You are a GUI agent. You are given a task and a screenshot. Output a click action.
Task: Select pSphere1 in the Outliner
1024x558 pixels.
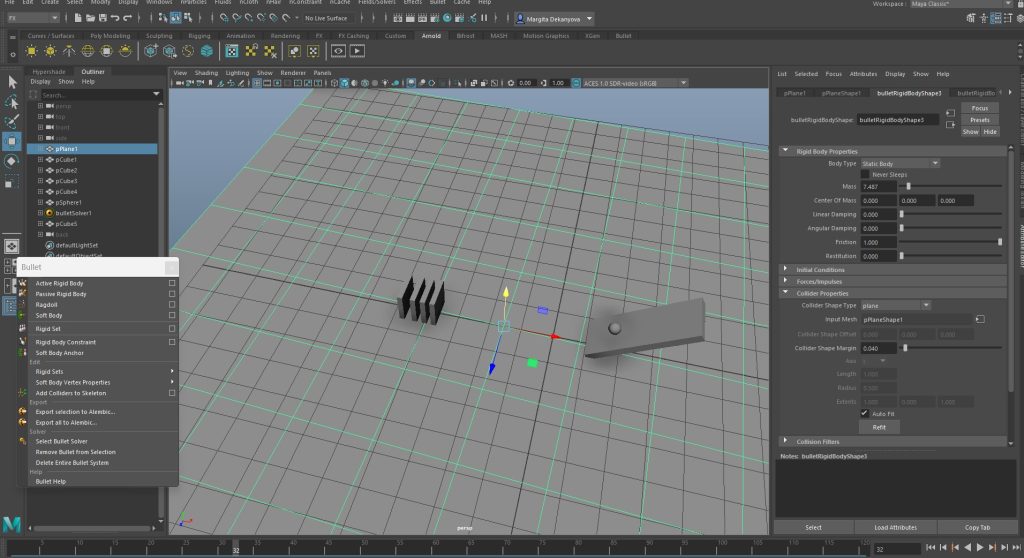click(x=68, y=203)
